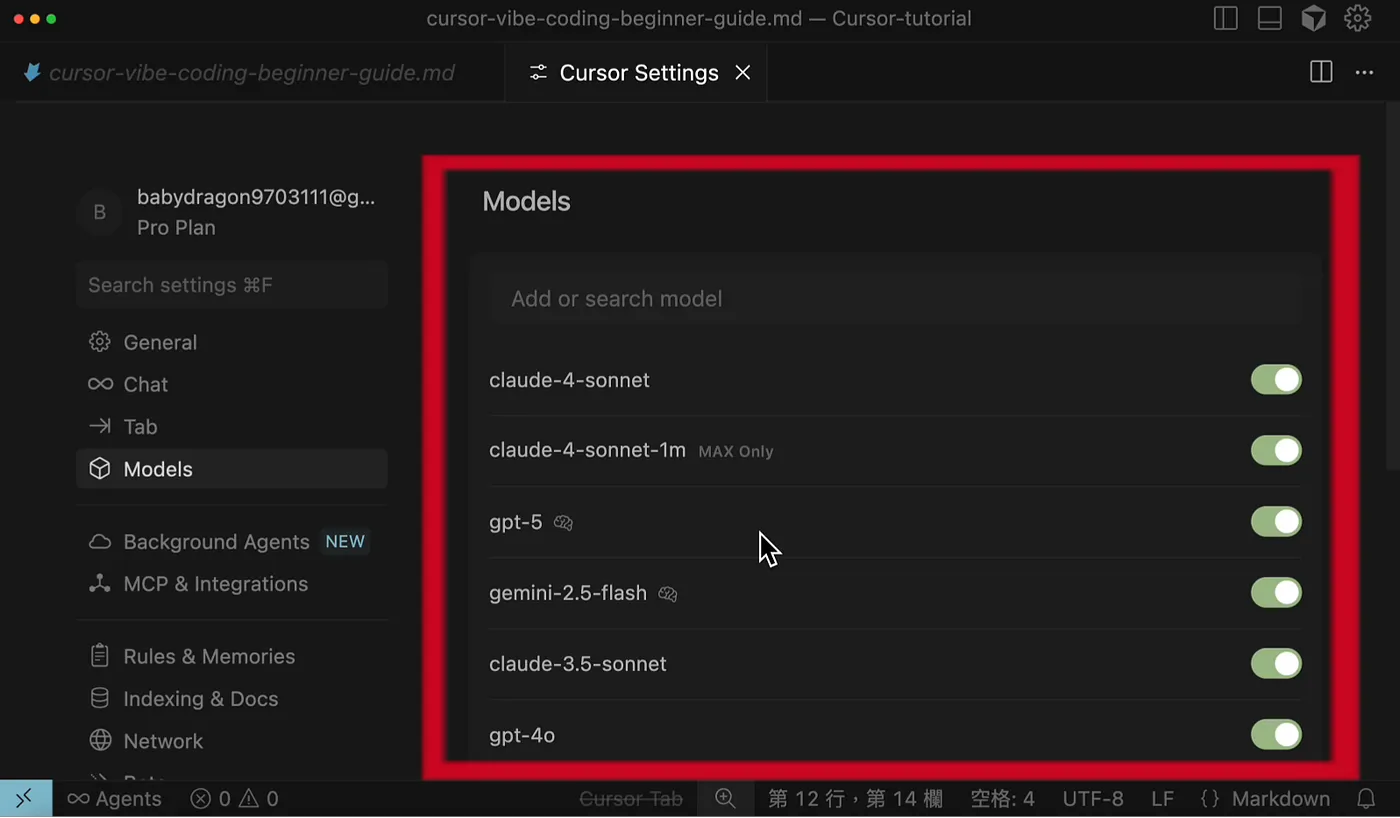Image resolution: width=1400 pixels, height=818 pixels.
Task: Click the Cursor Tab status bar item
Action: click(x=631, y=799)
